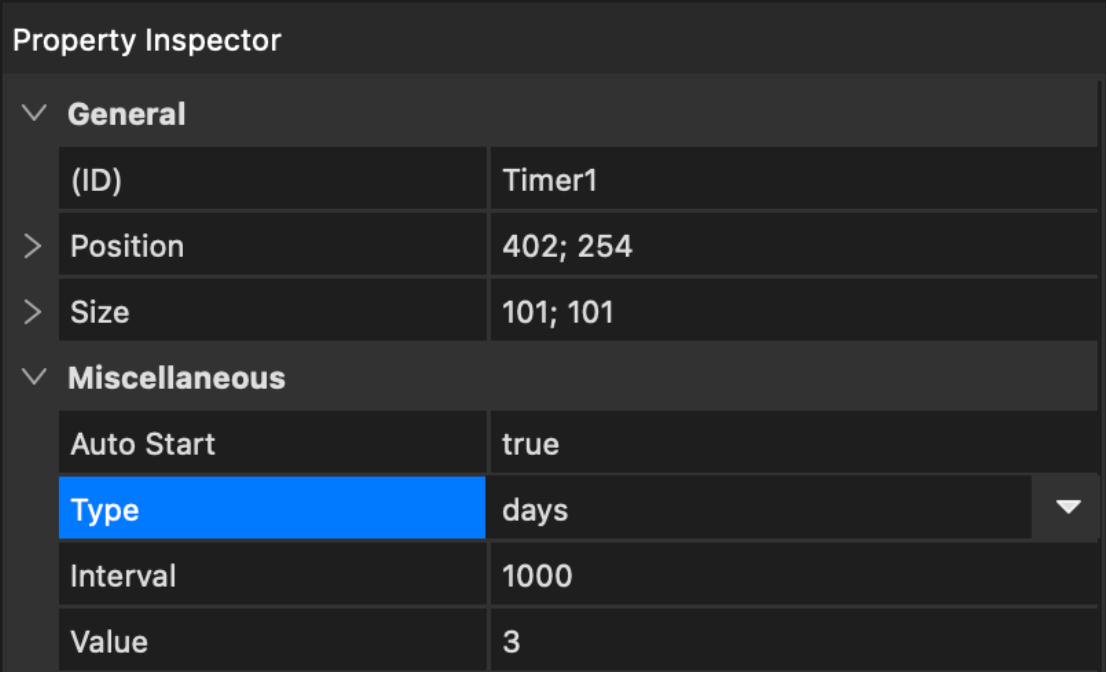Collapse the Miscellaneous section chevron
1107x673 pixels.
point(35,377)
